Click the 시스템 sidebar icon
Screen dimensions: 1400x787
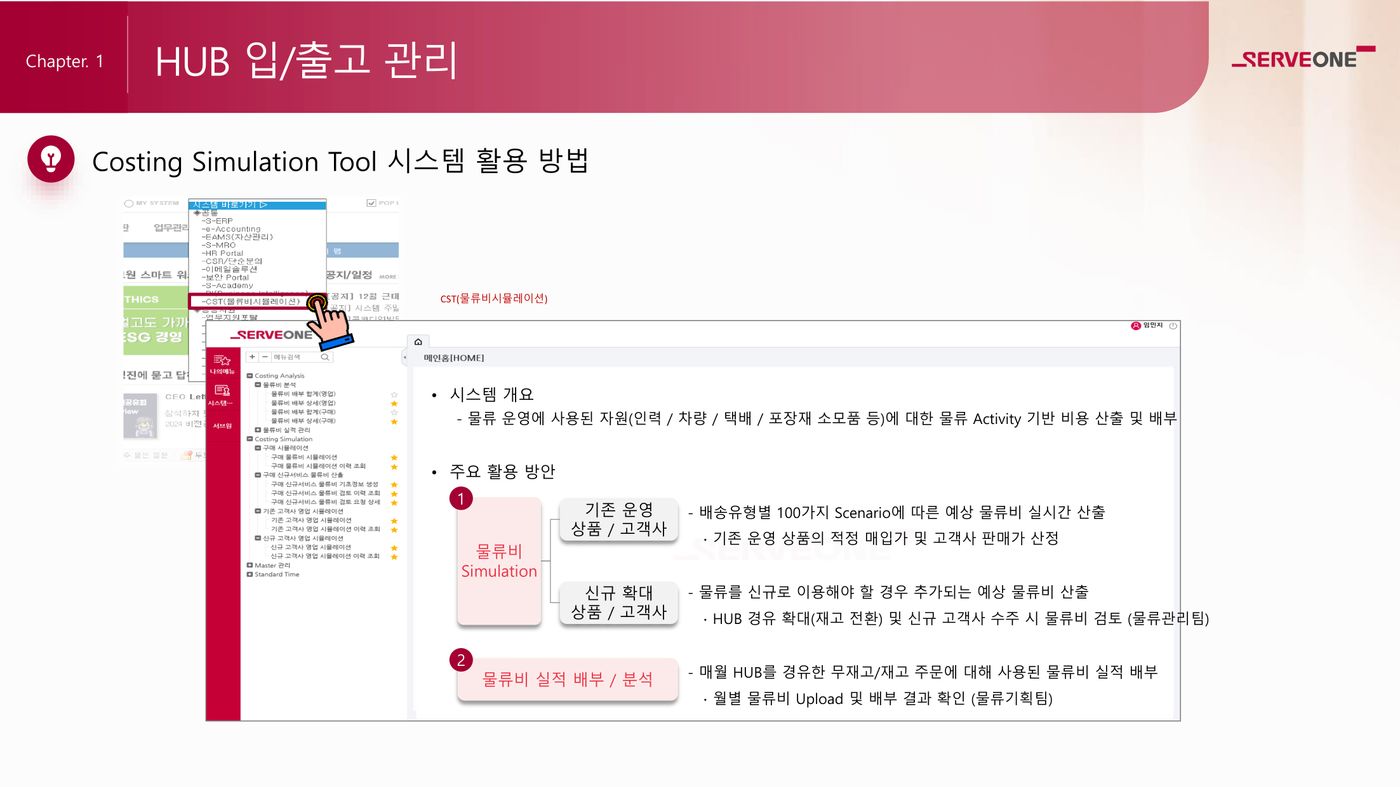223,394
